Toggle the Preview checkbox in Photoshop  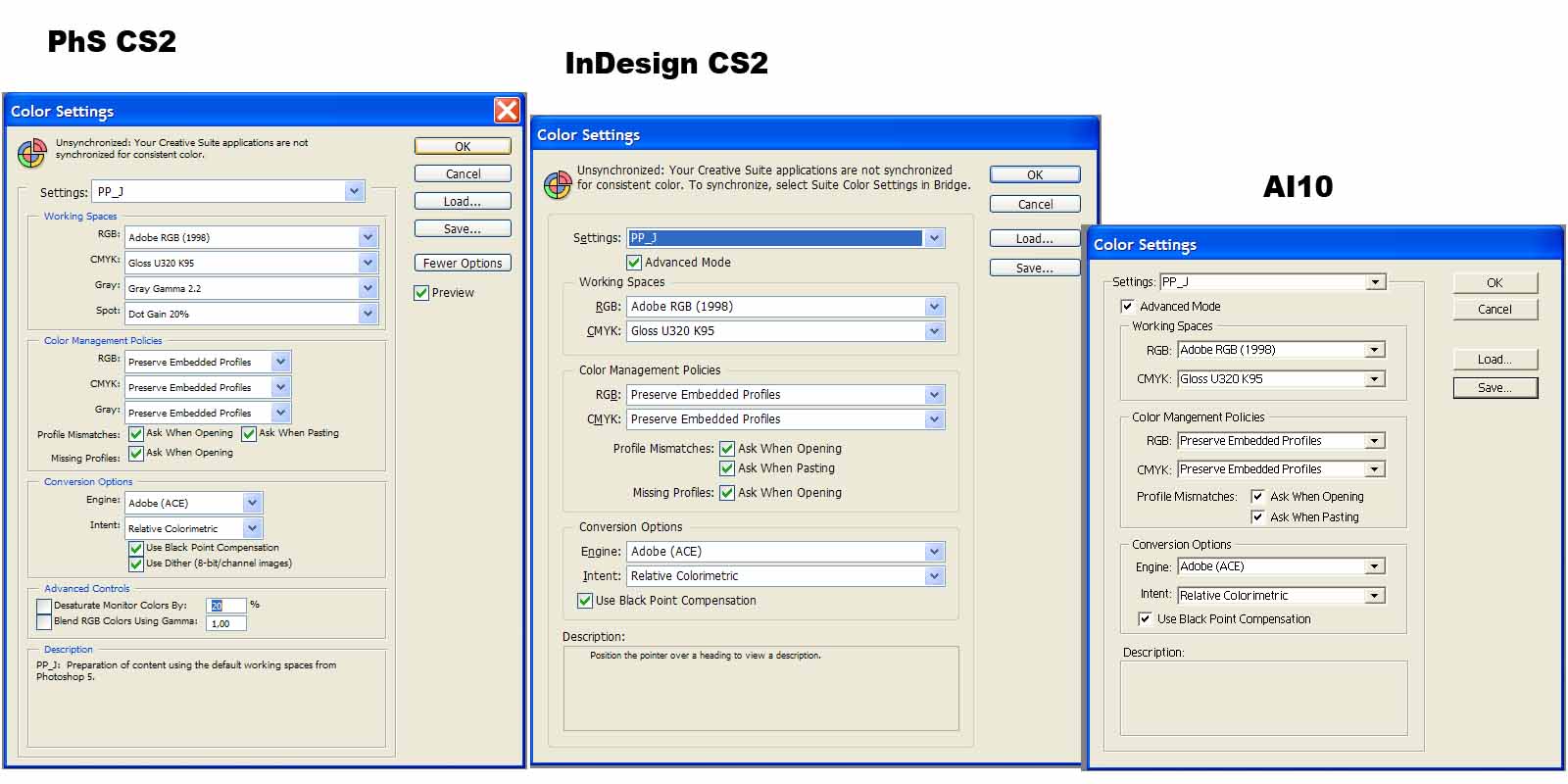click(421, 293)
